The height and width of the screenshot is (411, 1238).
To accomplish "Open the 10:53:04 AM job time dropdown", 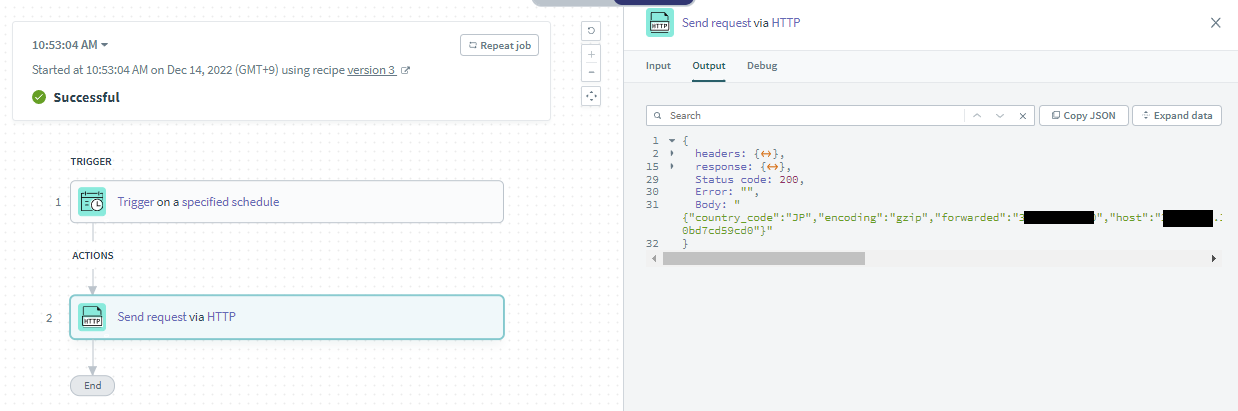I will [x=70, y=45].
